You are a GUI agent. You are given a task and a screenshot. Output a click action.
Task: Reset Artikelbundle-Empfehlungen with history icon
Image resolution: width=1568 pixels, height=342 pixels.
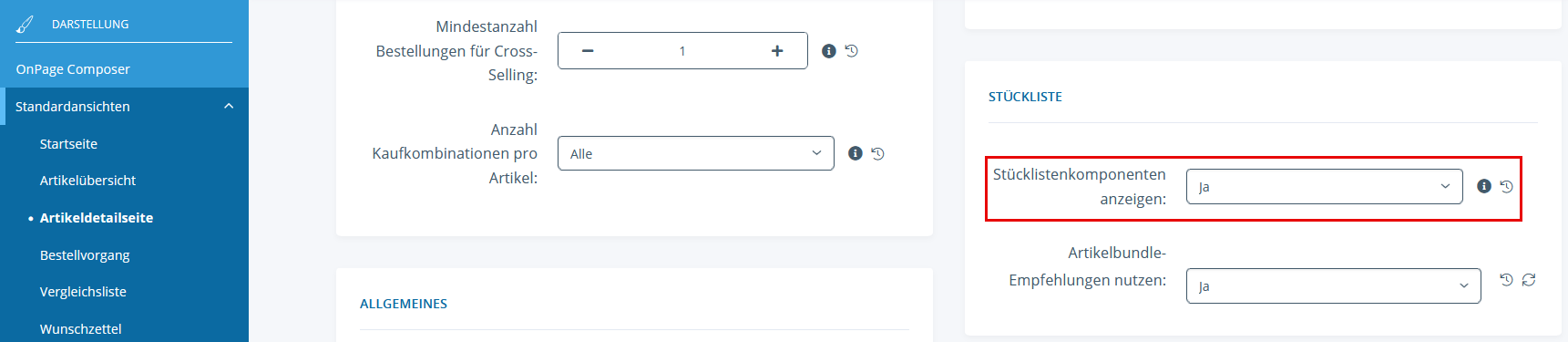[1507, 280]
